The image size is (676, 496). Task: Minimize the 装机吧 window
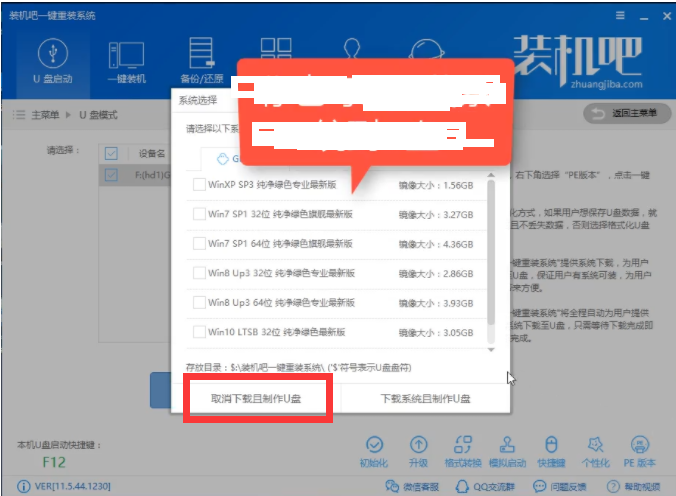(x=644, y=16)
